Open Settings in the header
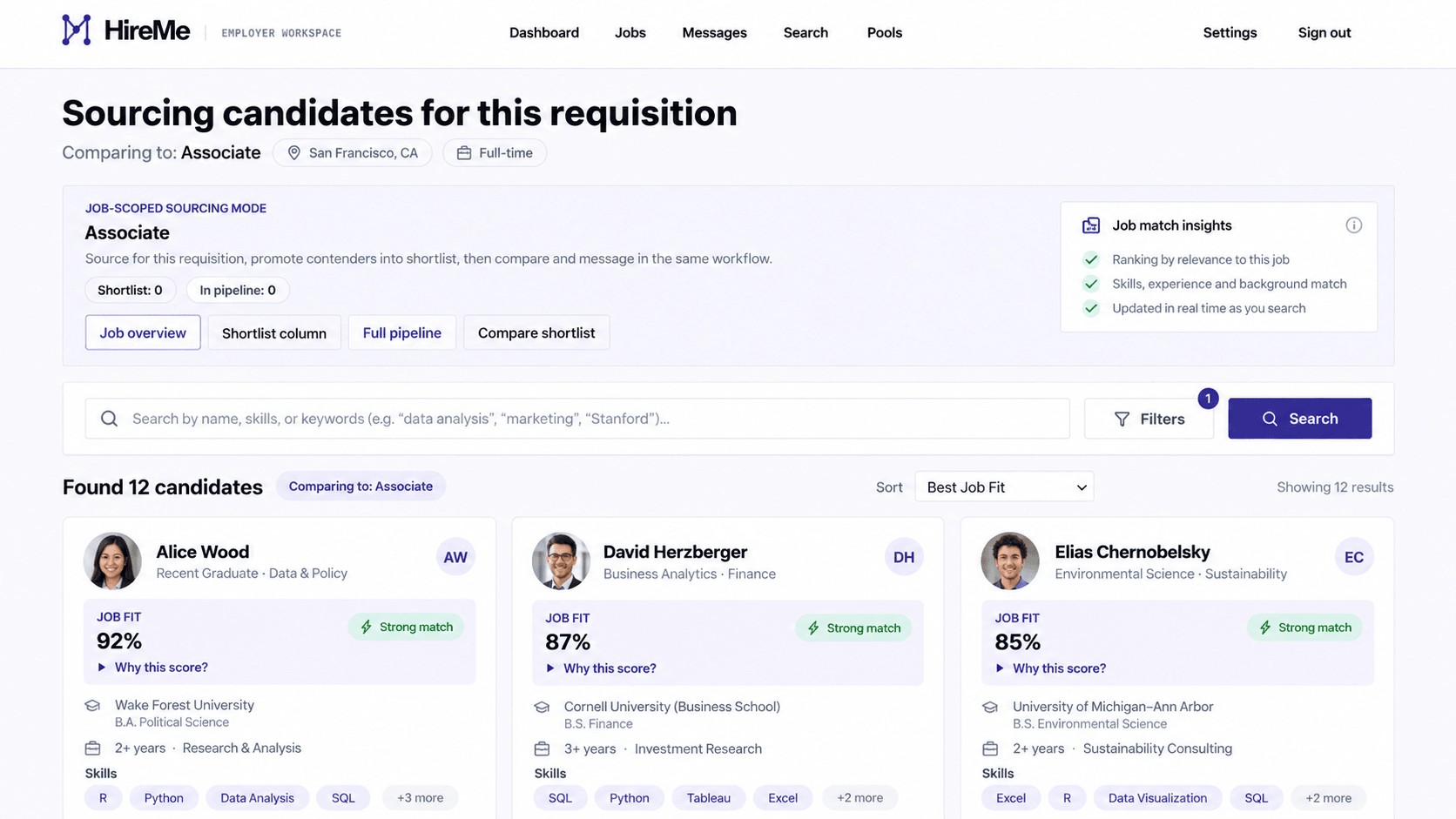 (1230, 33)
